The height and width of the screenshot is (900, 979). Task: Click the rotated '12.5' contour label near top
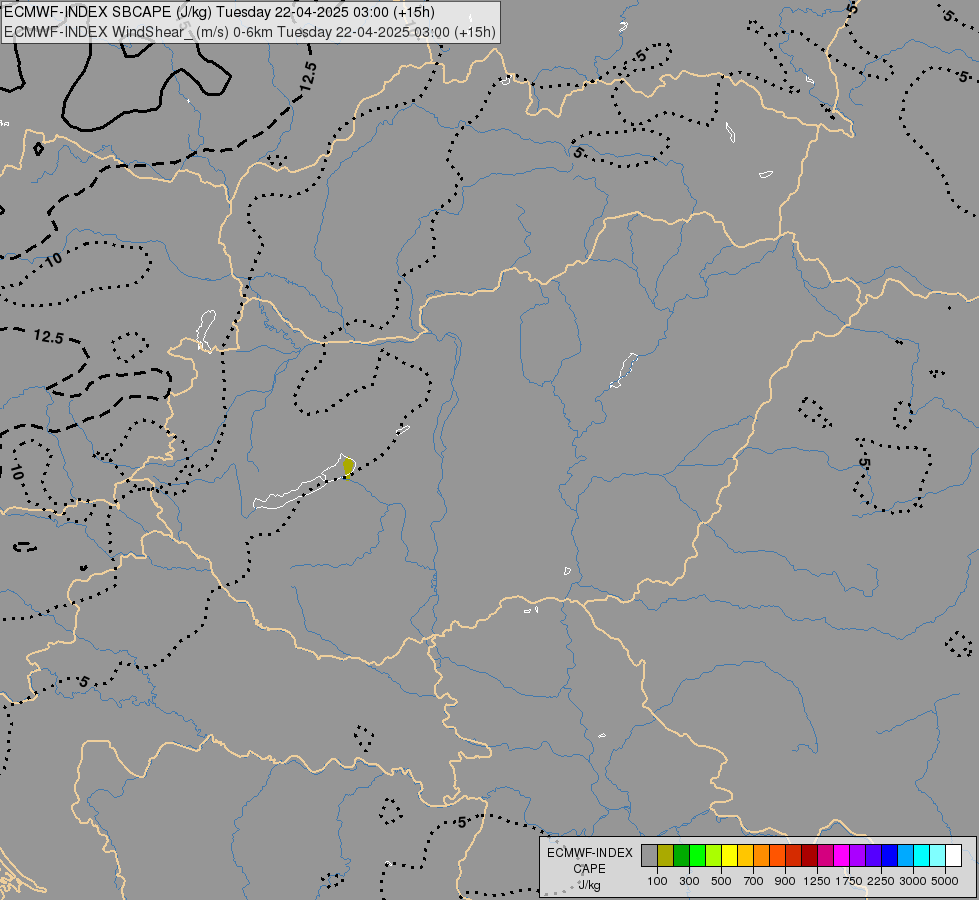[308, 77]
